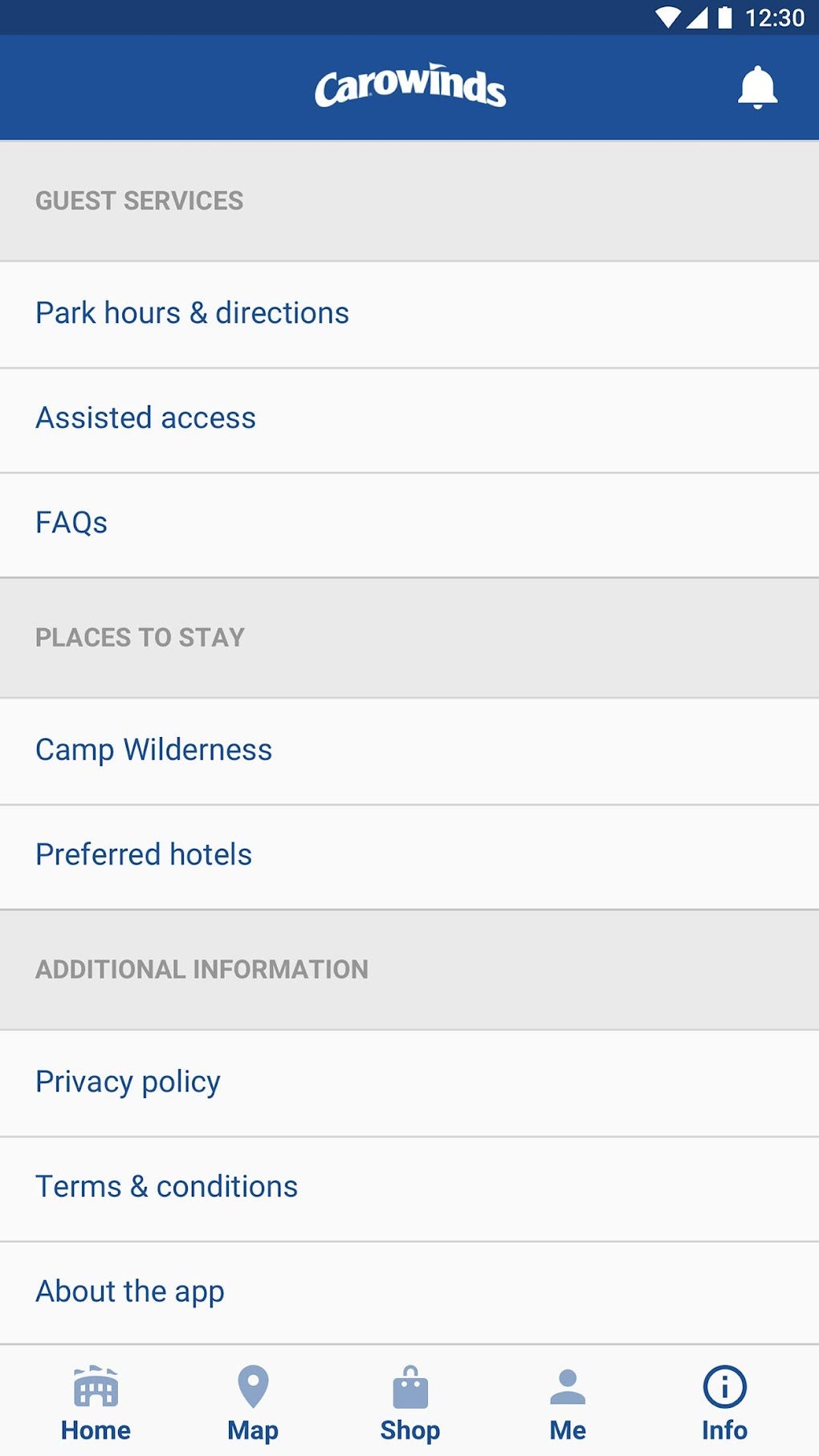This screenshot has width=819, height=1456.
Task: View the FAQs entry
Action: (x=71, y=523)
